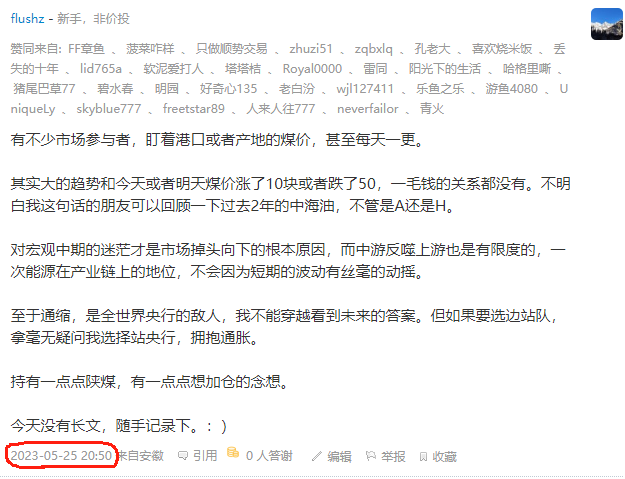The image size is (625, 479).
Task: Click the 收藏 favorite link
Action: (444, 456)
